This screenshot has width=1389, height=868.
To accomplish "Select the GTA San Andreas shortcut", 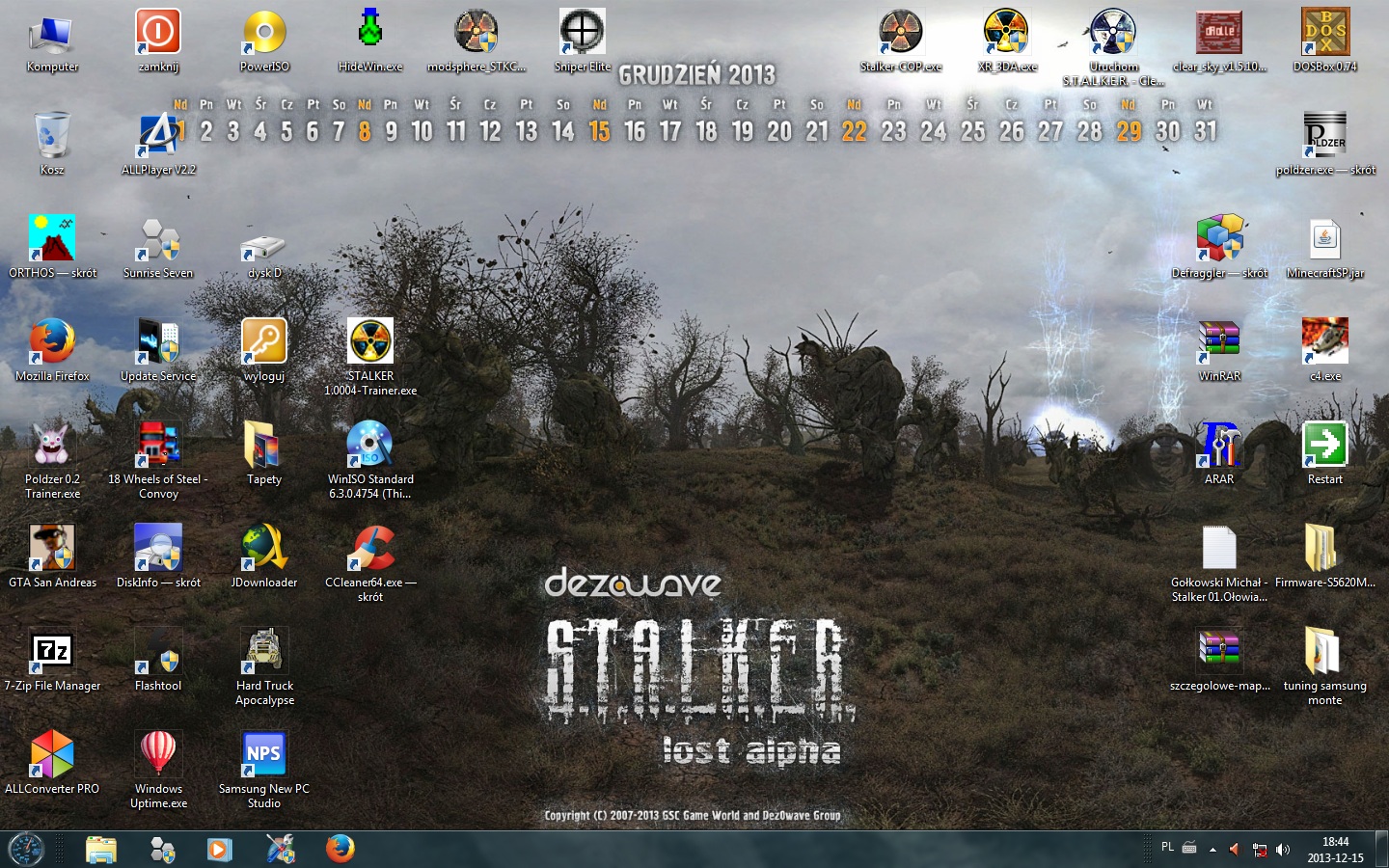I will 52,557.
